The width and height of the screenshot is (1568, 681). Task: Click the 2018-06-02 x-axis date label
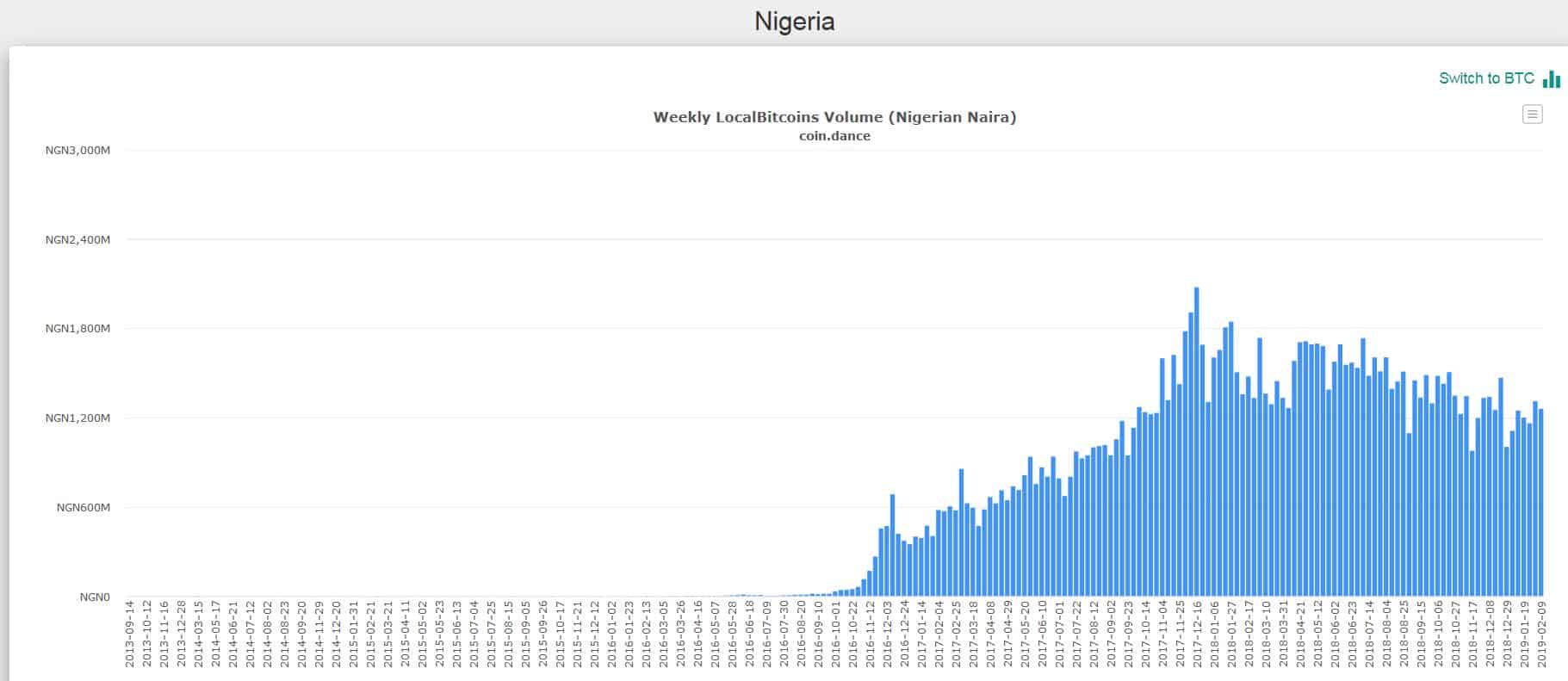[x=1335, y=634]
